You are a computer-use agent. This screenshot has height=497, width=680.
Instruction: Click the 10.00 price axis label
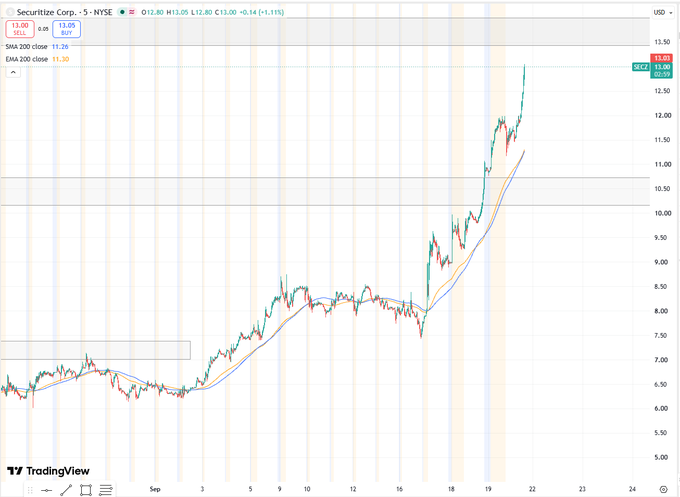663,213
